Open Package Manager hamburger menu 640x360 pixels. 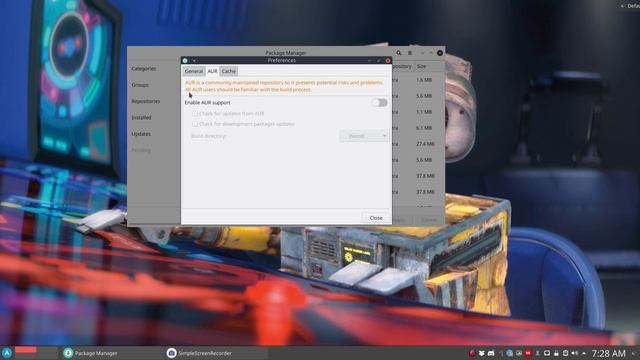[410, 53]
